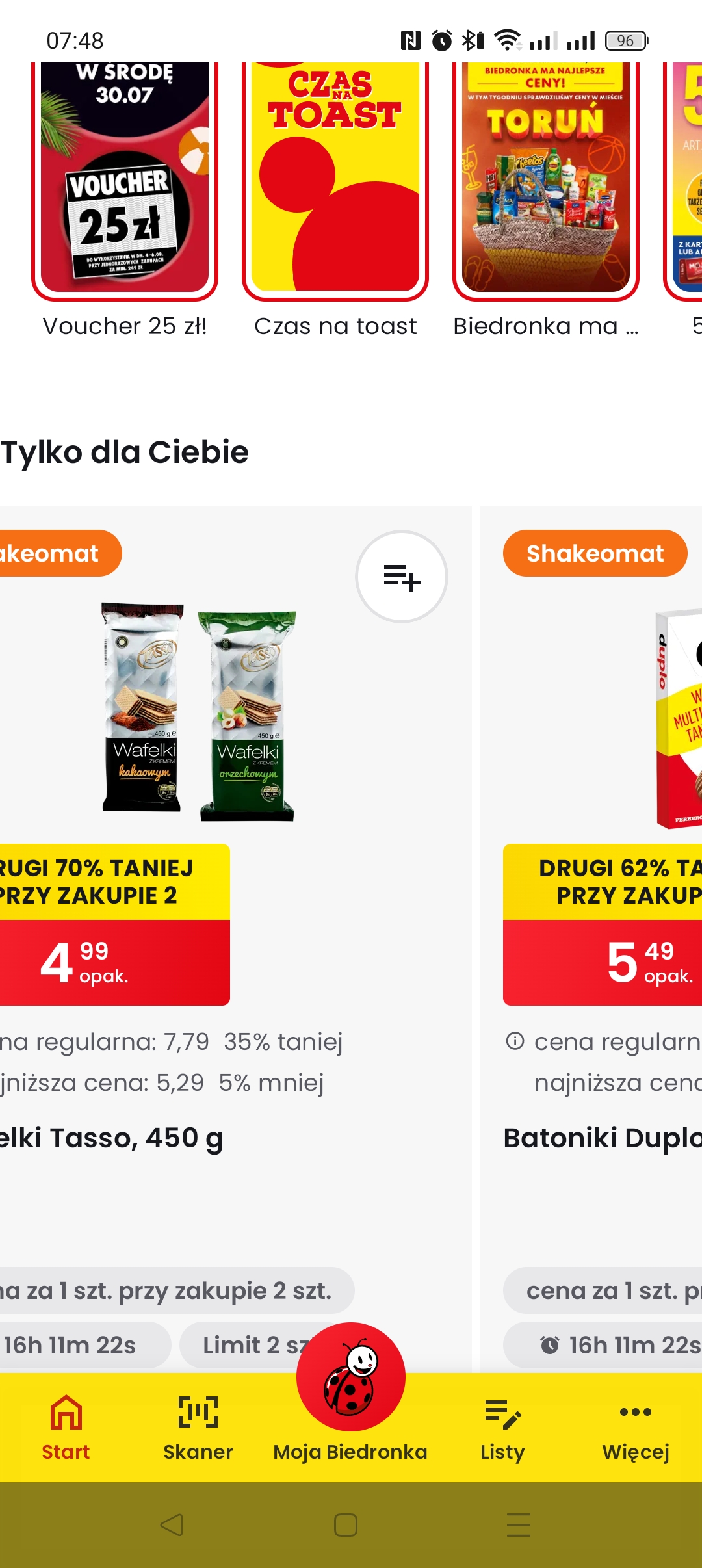This screenshot has width=702, height=1568.
Task: Tap the alarm clock timer on Duplo offer
Action: tap(550, 1345)
